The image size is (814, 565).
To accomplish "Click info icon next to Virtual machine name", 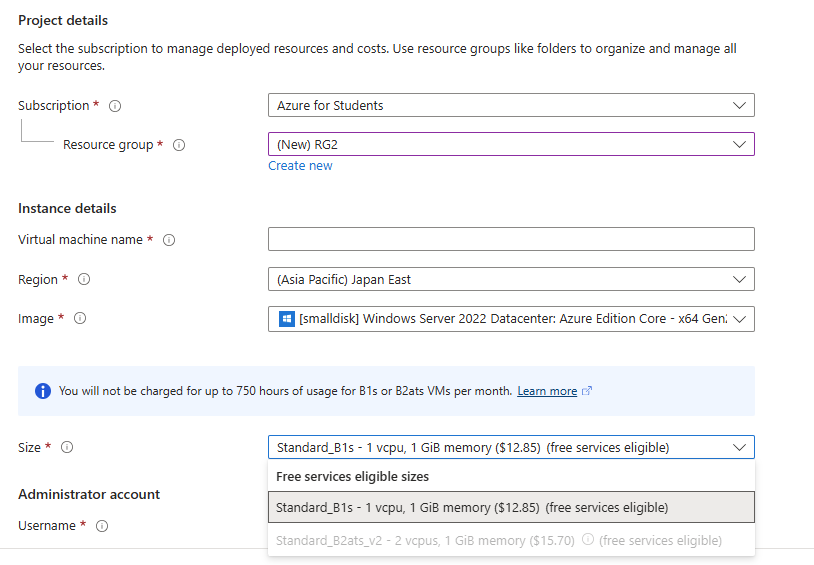I will 169,240.
